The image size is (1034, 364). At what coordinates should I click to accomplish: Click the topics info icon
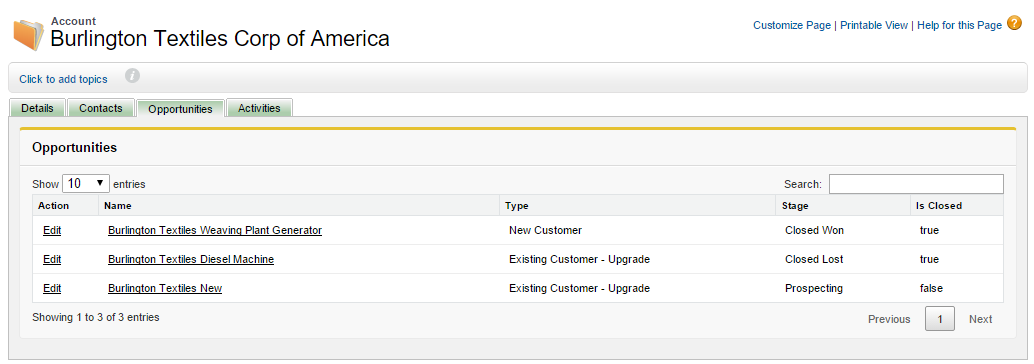point(133,75)
